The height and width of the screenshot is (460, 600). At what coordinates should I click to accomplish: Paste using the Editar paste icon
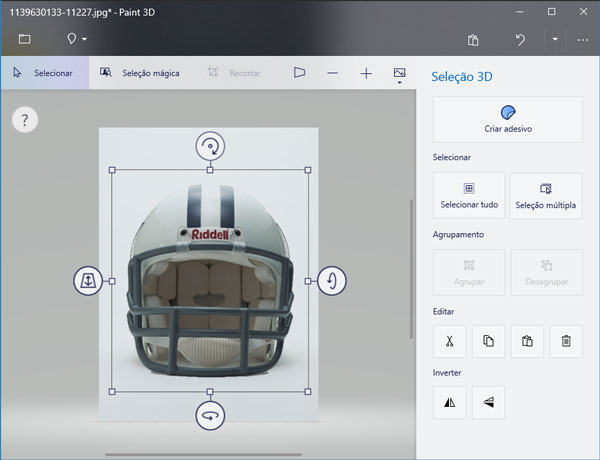[527, 341]
